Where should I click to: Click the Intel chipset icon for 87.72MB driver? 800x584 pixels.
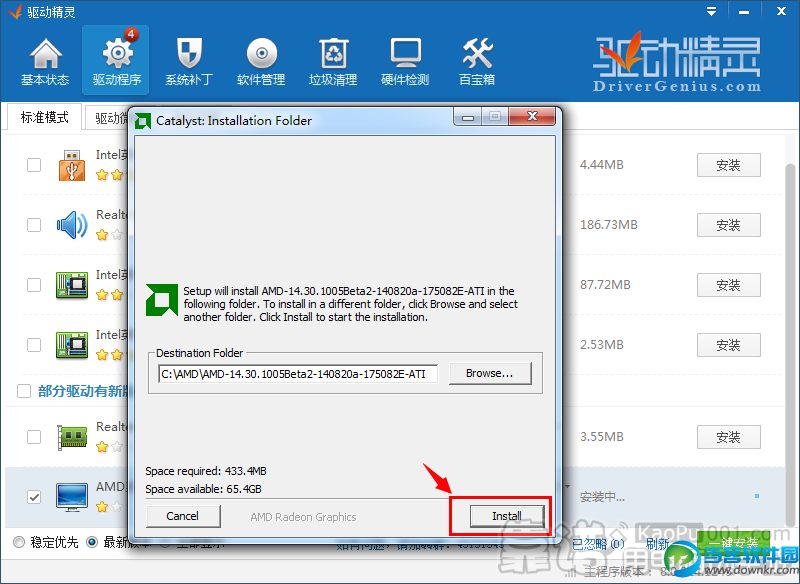coord(72,285)
